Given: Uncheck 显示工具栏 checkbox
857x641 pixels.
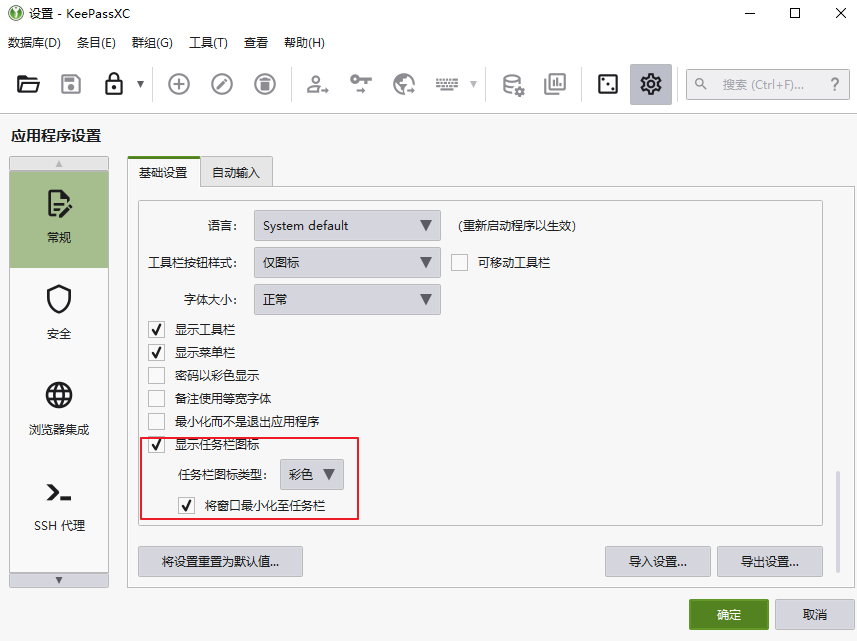Looking at the screenshot, I should pos(156,330).
